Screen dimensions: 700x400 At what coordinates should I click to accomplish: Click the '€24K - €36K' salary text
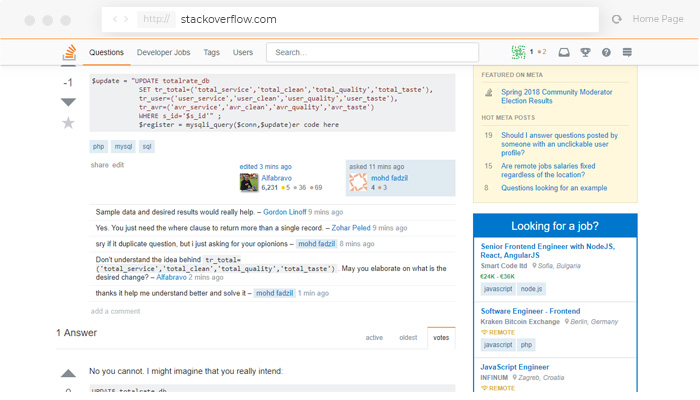(x=497, y=276)
